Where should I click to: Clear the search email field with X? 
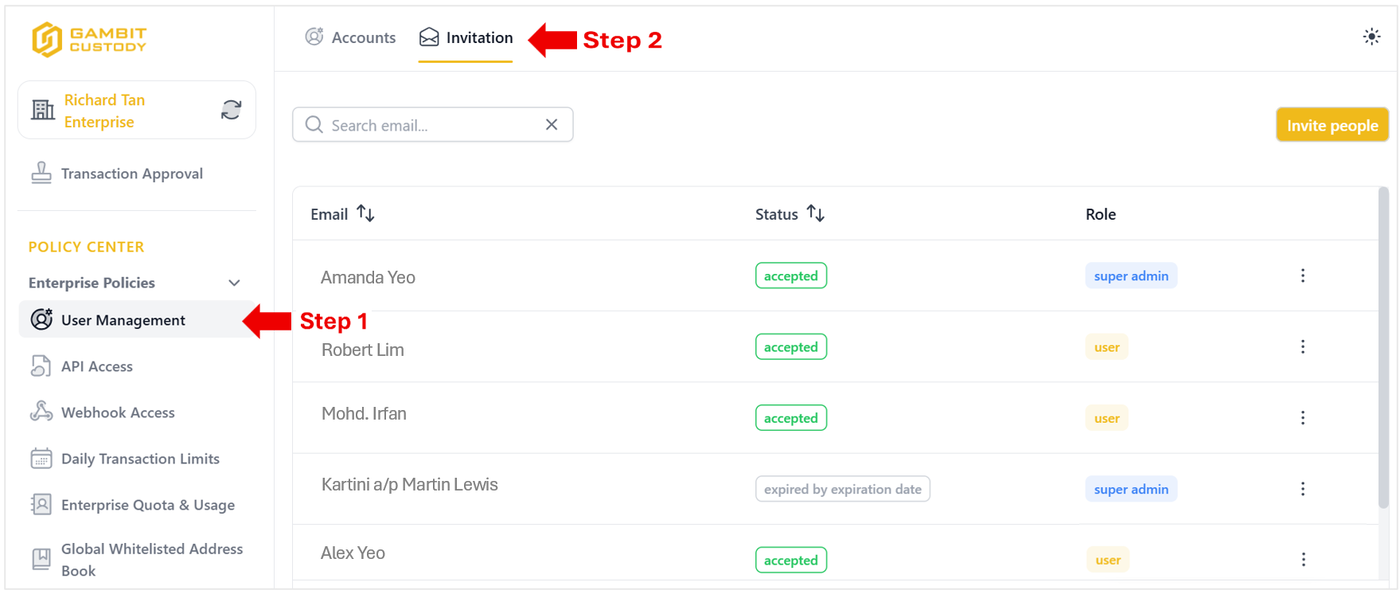551,125
